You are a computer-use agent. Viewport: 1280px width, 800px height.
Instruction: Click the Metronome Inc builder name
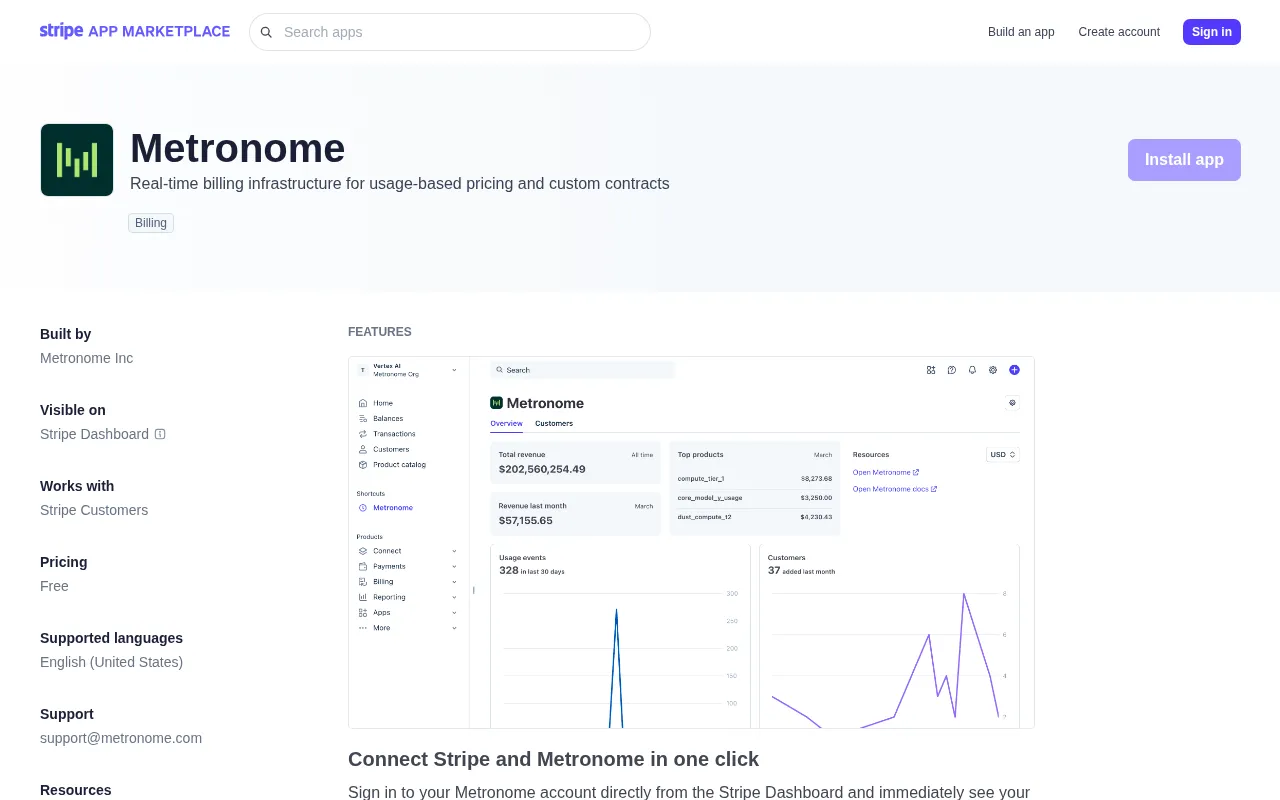click(86, 358)
